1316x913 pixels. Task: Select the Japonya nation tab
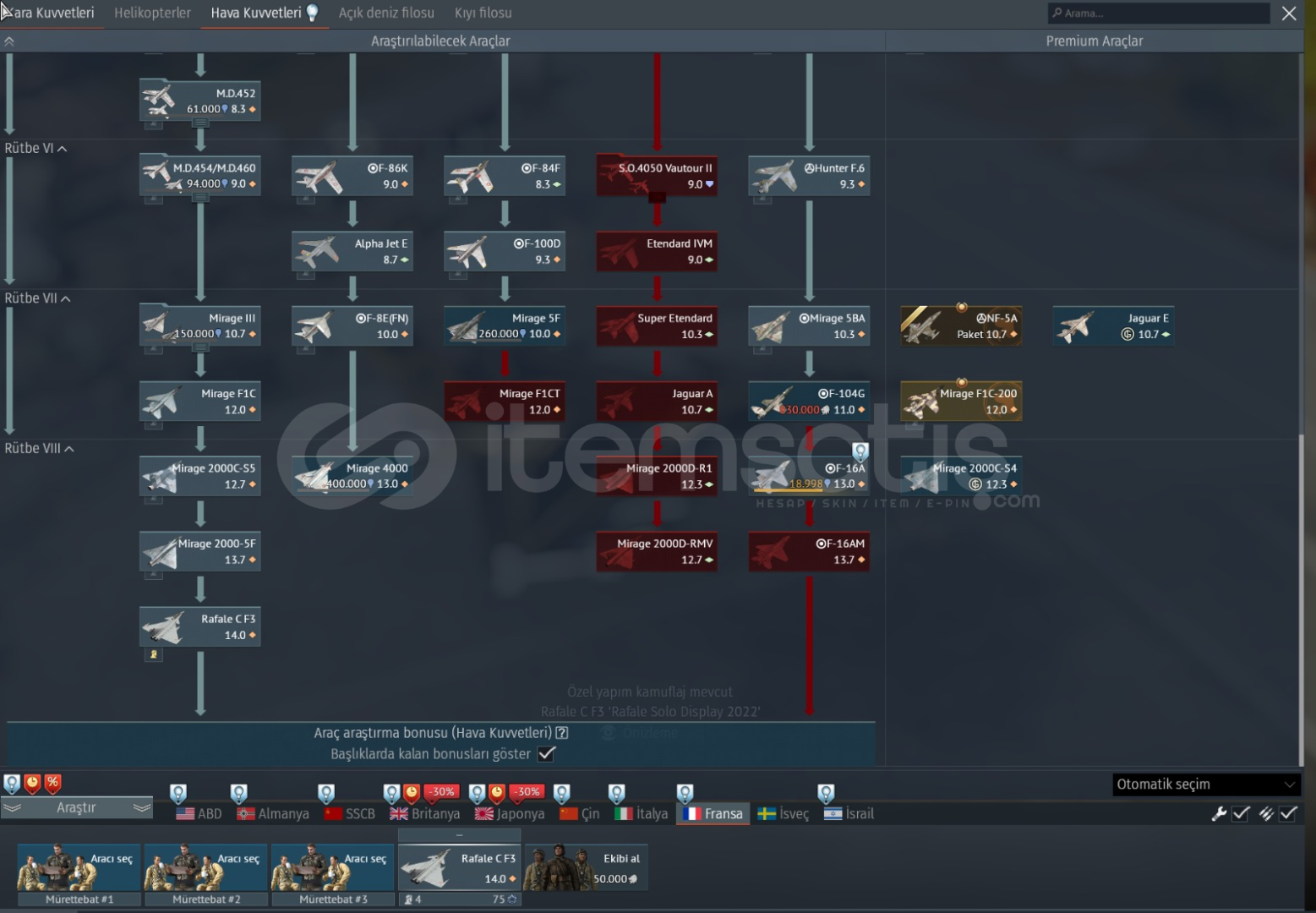coord(510,814)
